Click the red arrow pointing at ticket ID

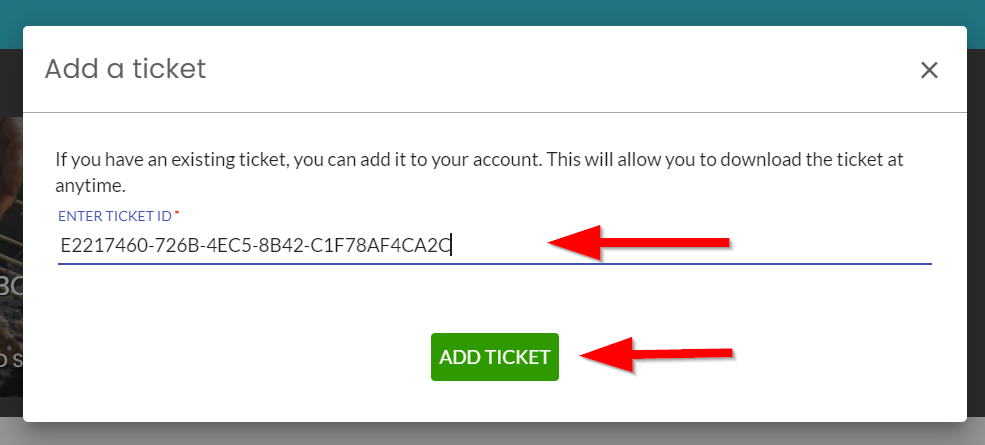coord(638,243)
